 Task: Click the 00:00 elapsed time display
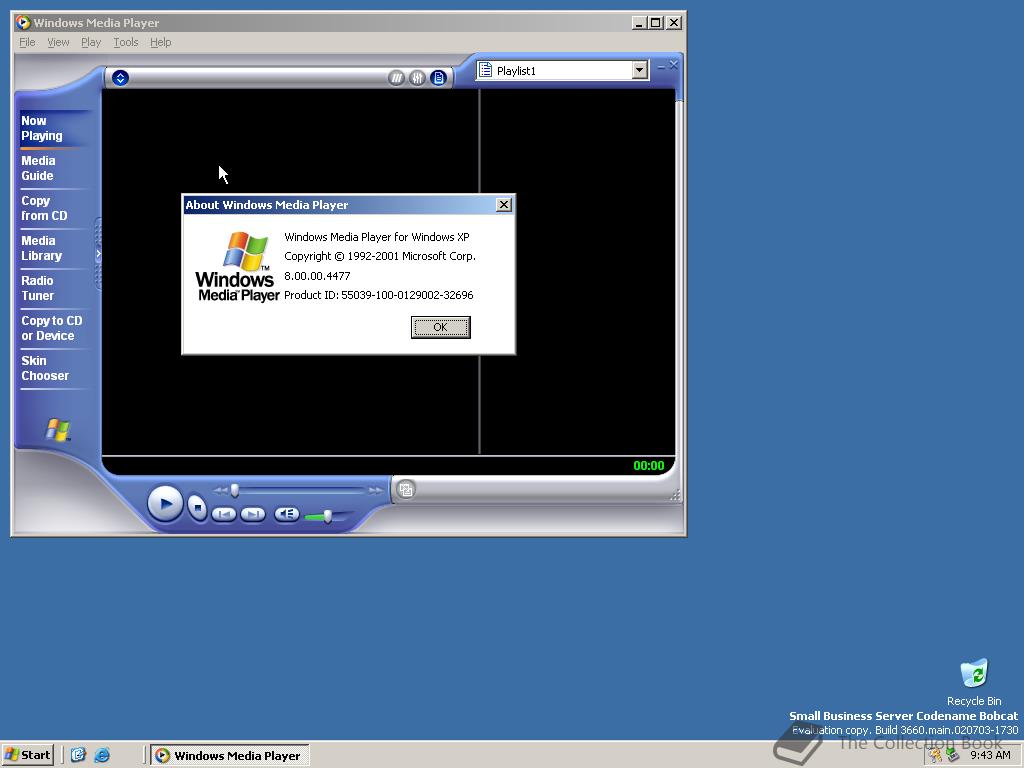(x=648, y=466)
